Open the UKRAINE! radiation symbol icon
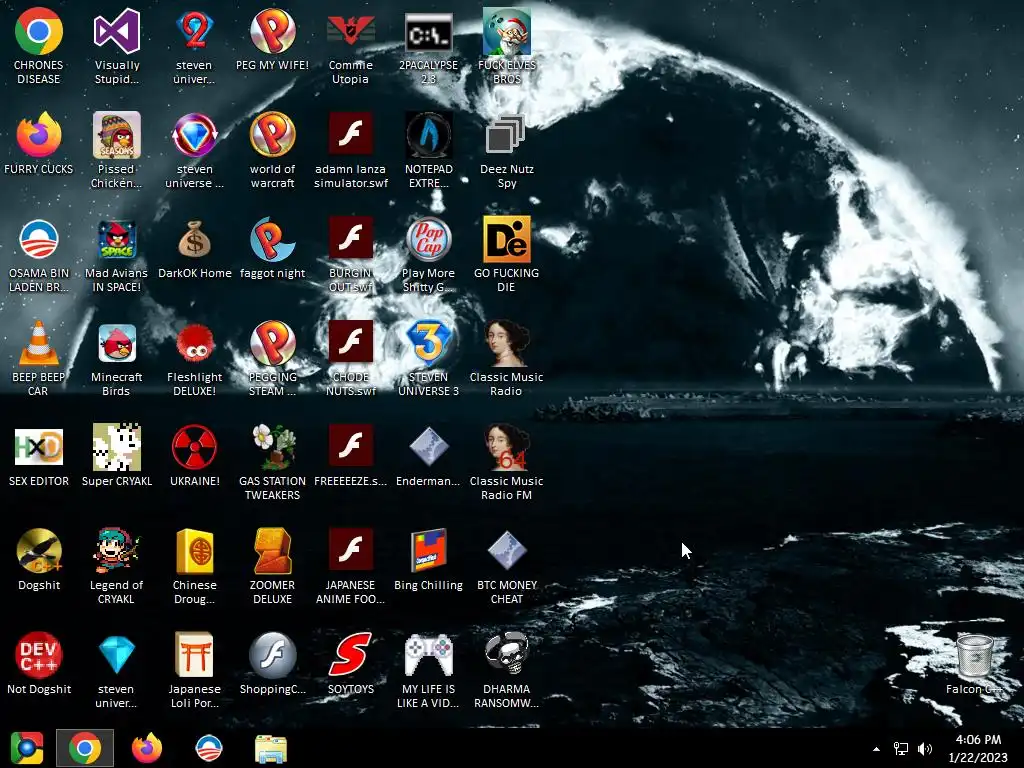The image size is (1024, 768). pos(195,447)
